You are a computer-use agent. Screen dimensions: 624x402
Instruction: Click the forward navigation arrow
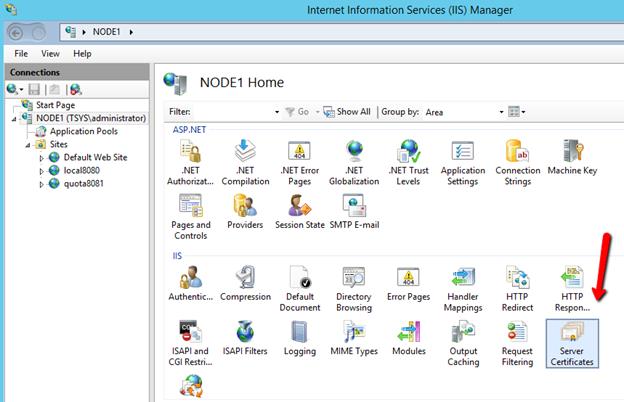tap(39, 33)
